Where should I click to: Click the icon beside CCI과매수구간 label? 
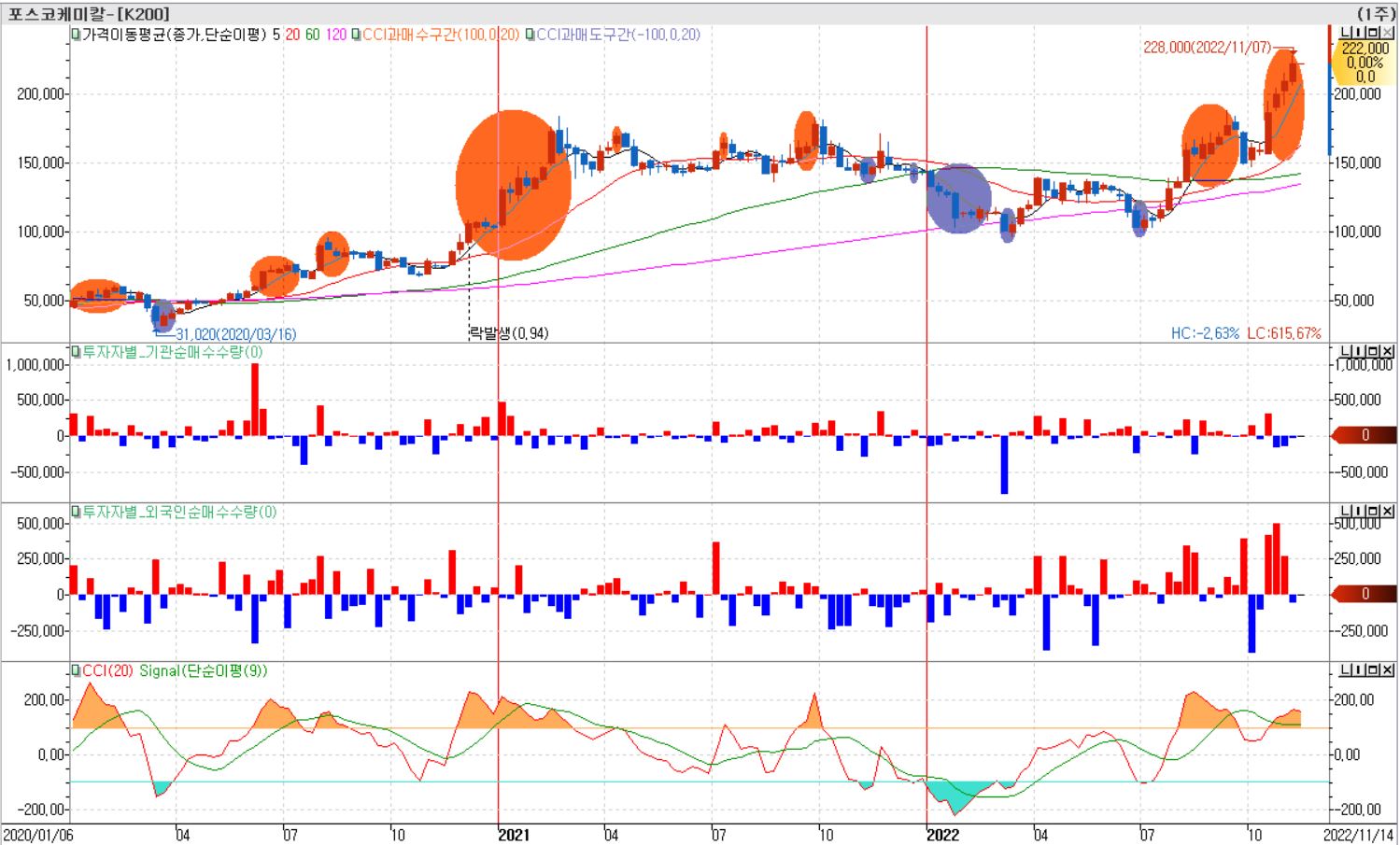tap(356, 35)
